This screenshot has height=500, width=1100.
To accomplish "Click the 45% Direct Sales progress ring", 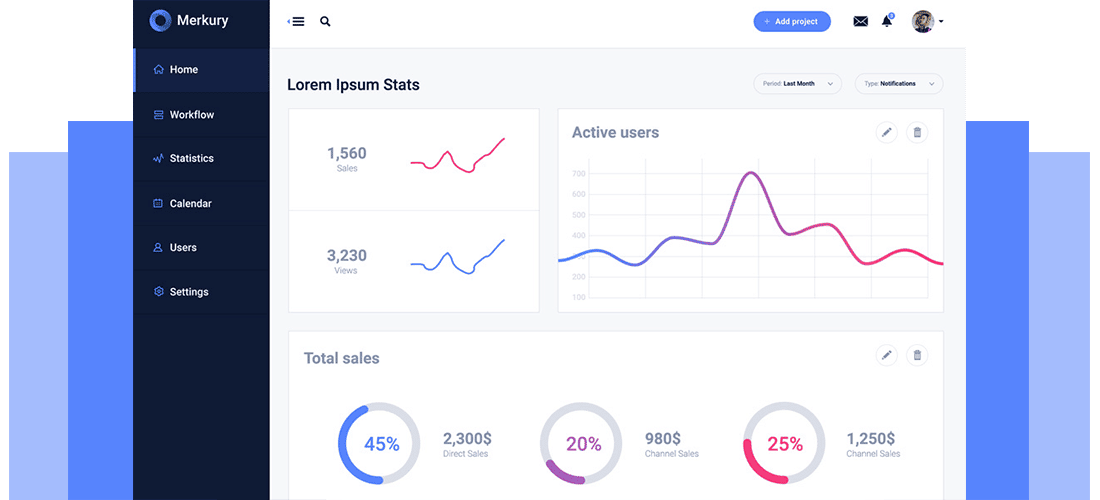I will (x=380, y=444).
